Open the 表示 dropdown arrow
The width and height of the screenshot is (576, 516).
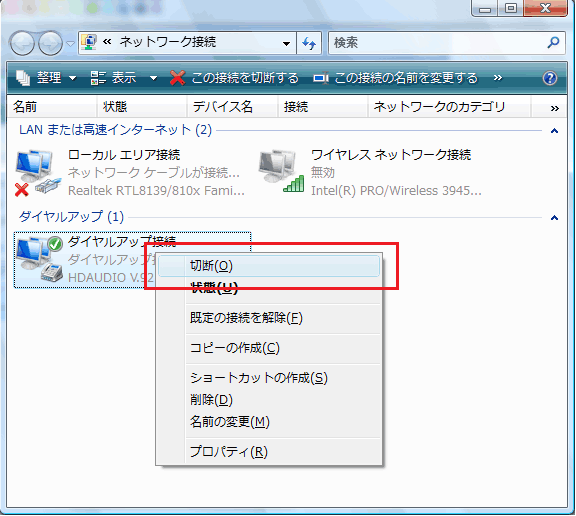(x=154, y=78)
